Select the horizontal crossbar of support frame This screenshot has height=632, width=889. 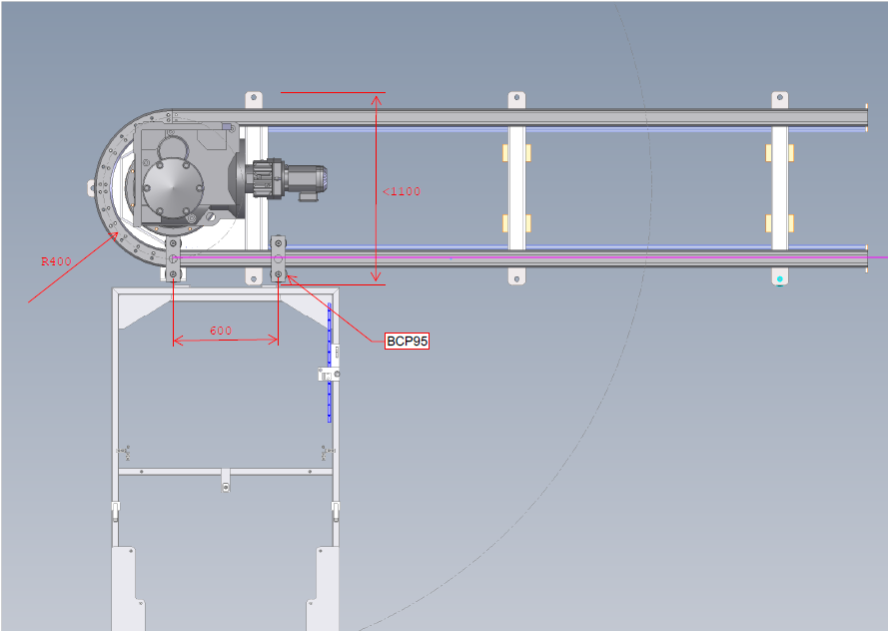click(x=226, y=472)
